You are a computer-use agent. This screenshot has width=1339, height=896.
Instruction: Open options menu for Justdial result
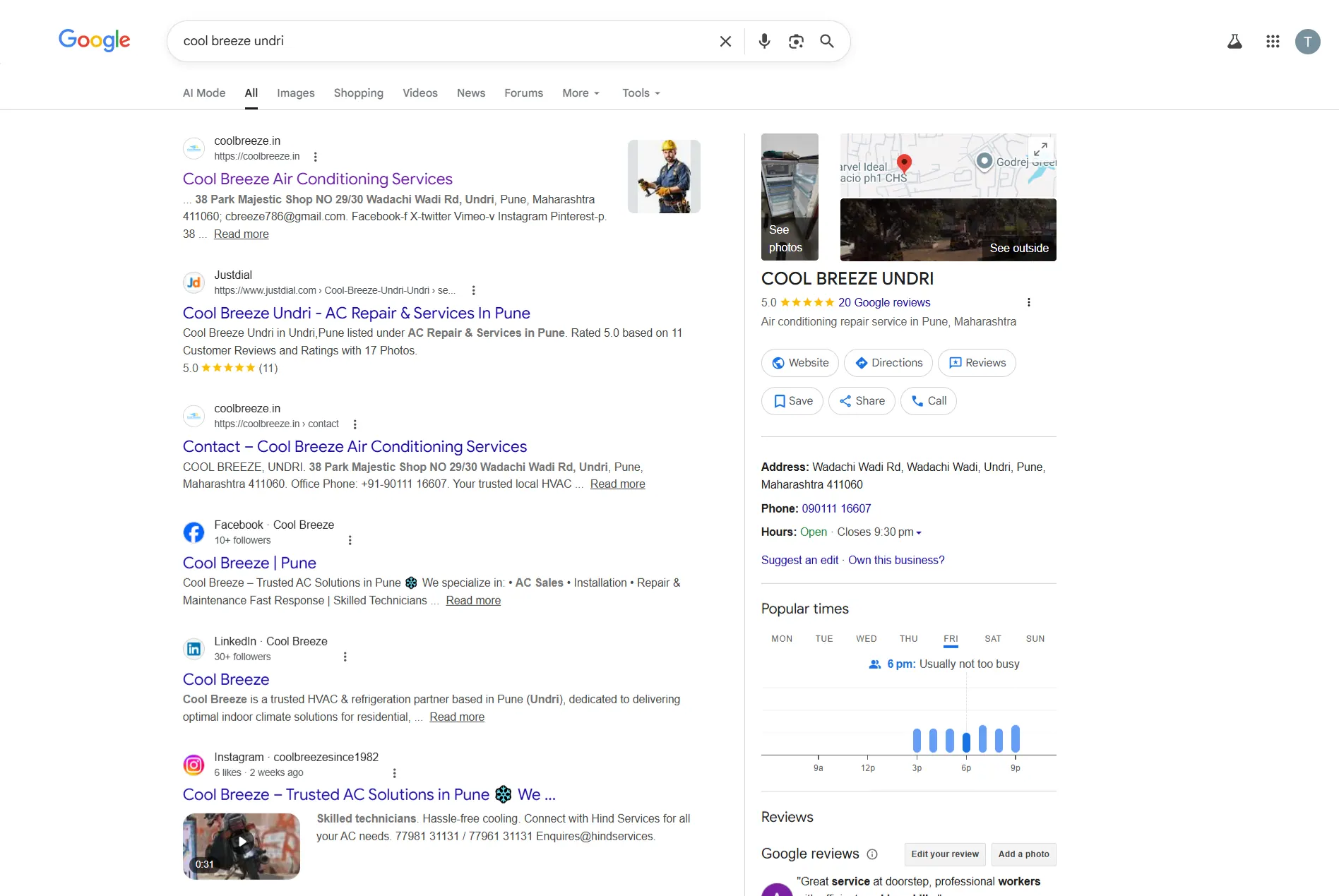point(473,290)
